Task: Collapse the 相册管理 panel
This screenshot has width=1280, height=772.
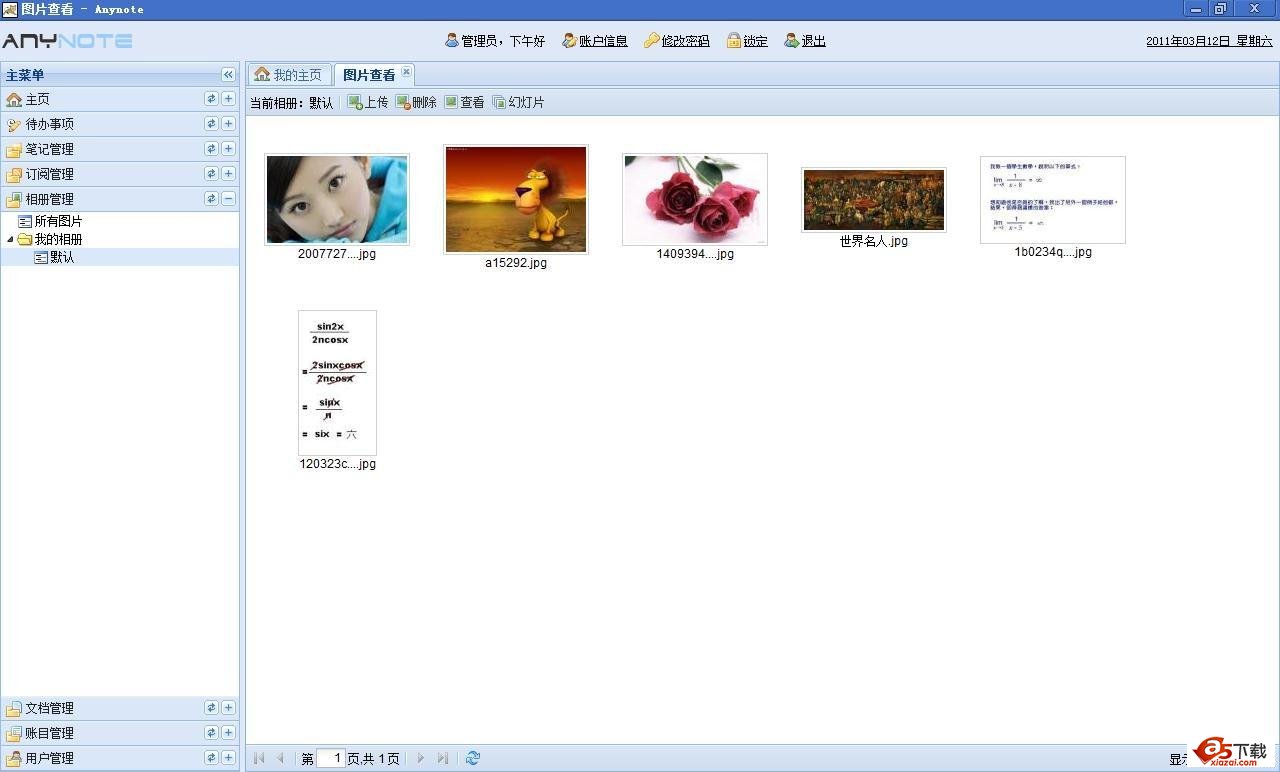Action: (x=228, y=199)
